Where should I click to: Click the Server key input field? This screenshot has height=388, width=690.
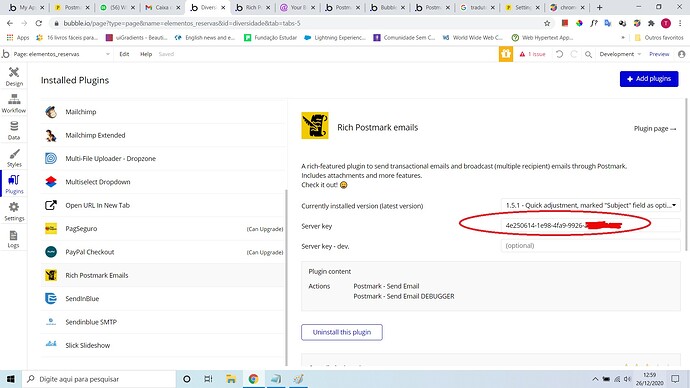[x=591, y=225]
